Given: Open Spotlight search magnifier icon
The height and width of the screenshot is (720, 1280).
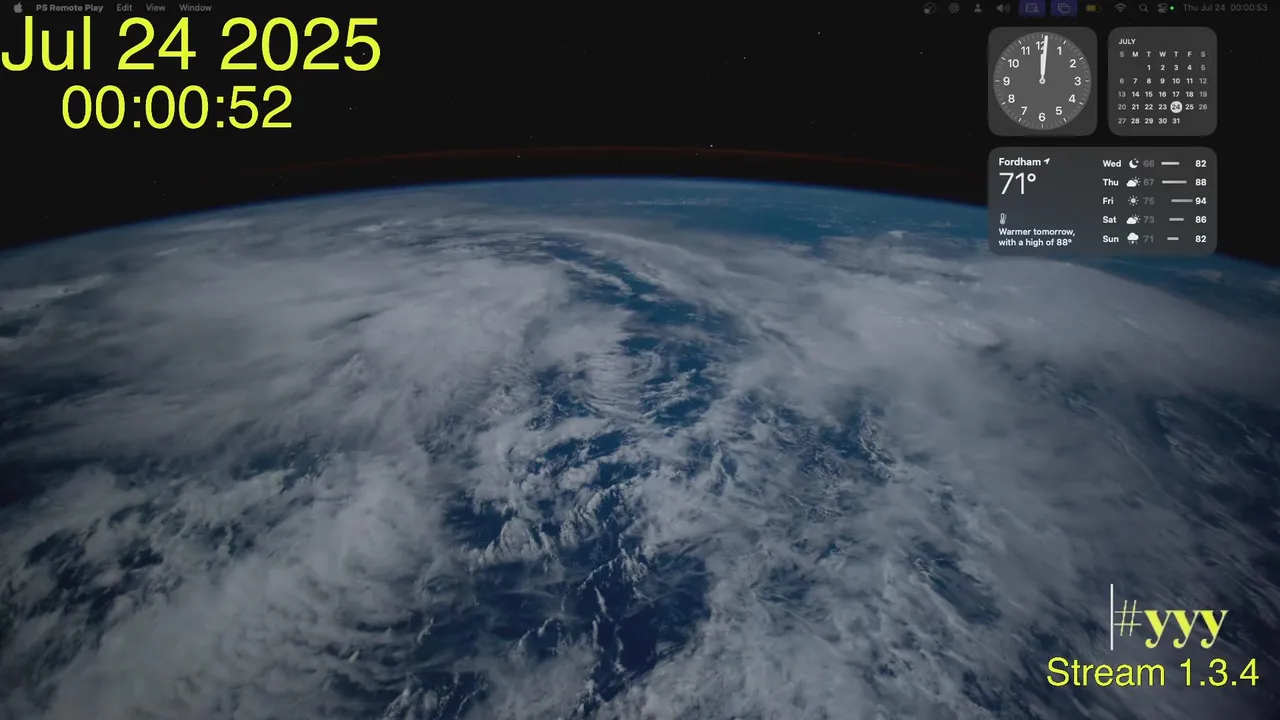Looking at the screenshot, I should pyautogui.click(x=1143, y=7).
